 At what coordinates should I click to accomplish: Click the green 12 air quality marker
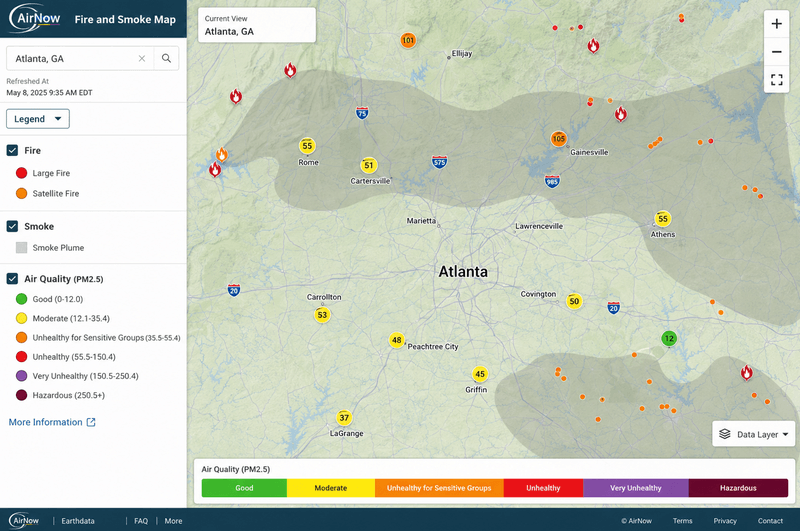point(669,338)
